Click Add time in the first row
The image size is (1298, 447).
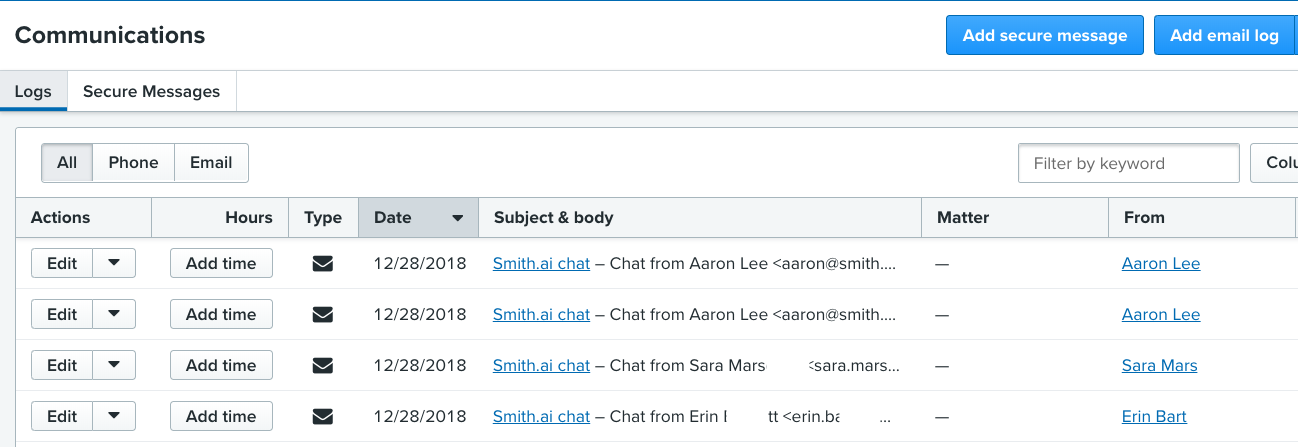pyautogui.click(x=221, y=264)
